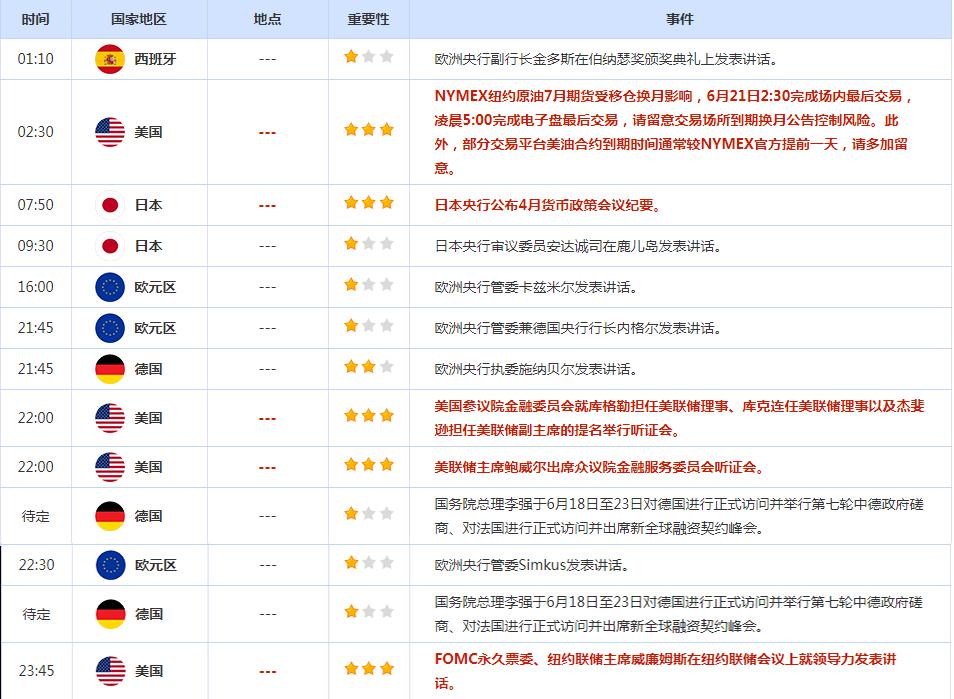954x699 pixels.
Task: Open the NYMEX纽约原油7月期货 event text
Action: (674, 132)
